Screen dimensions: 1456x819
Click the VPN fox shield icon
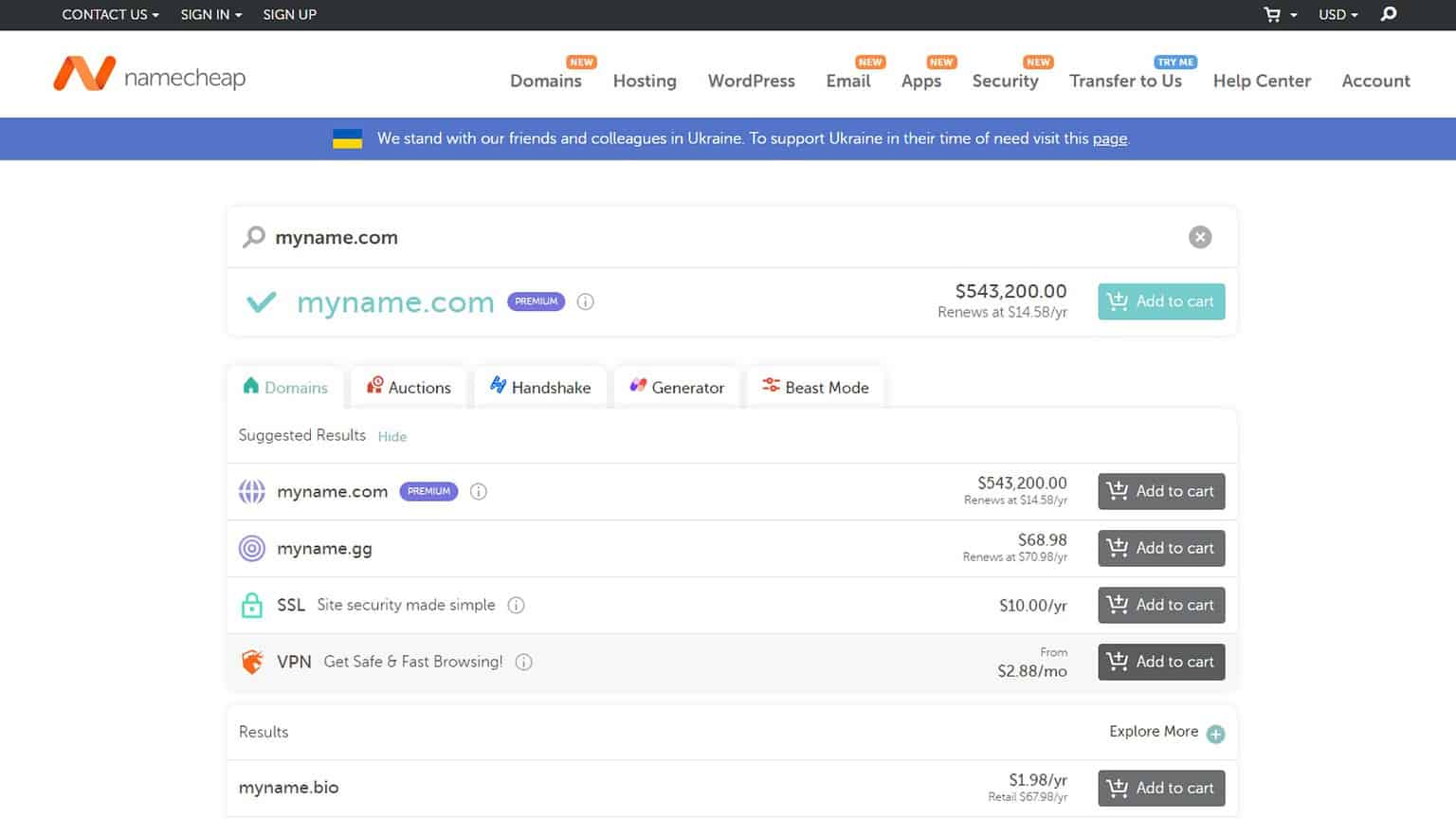coord(252,662)
